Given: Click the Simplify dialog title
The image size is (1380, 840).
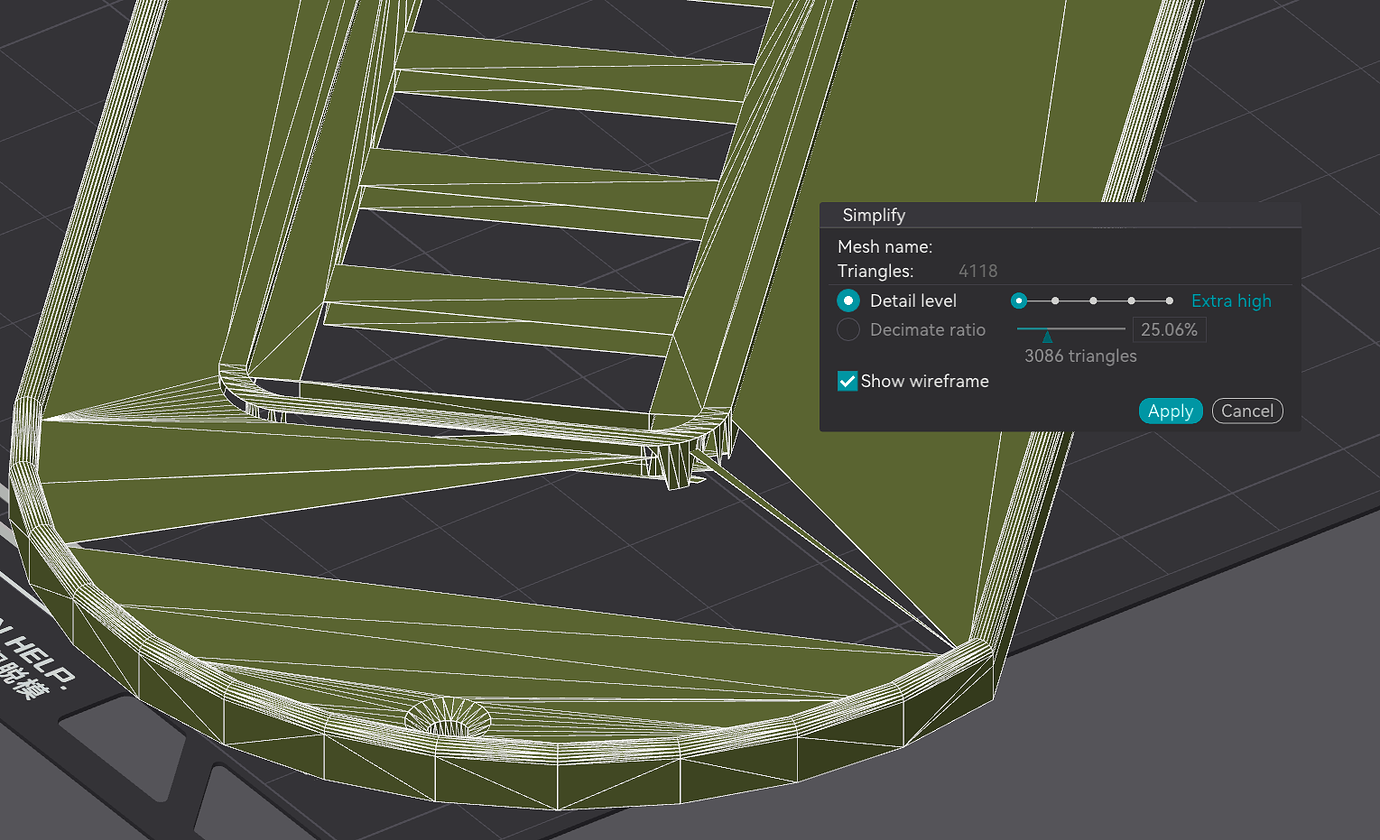Looking at the screenshot, I should [874, 215].
